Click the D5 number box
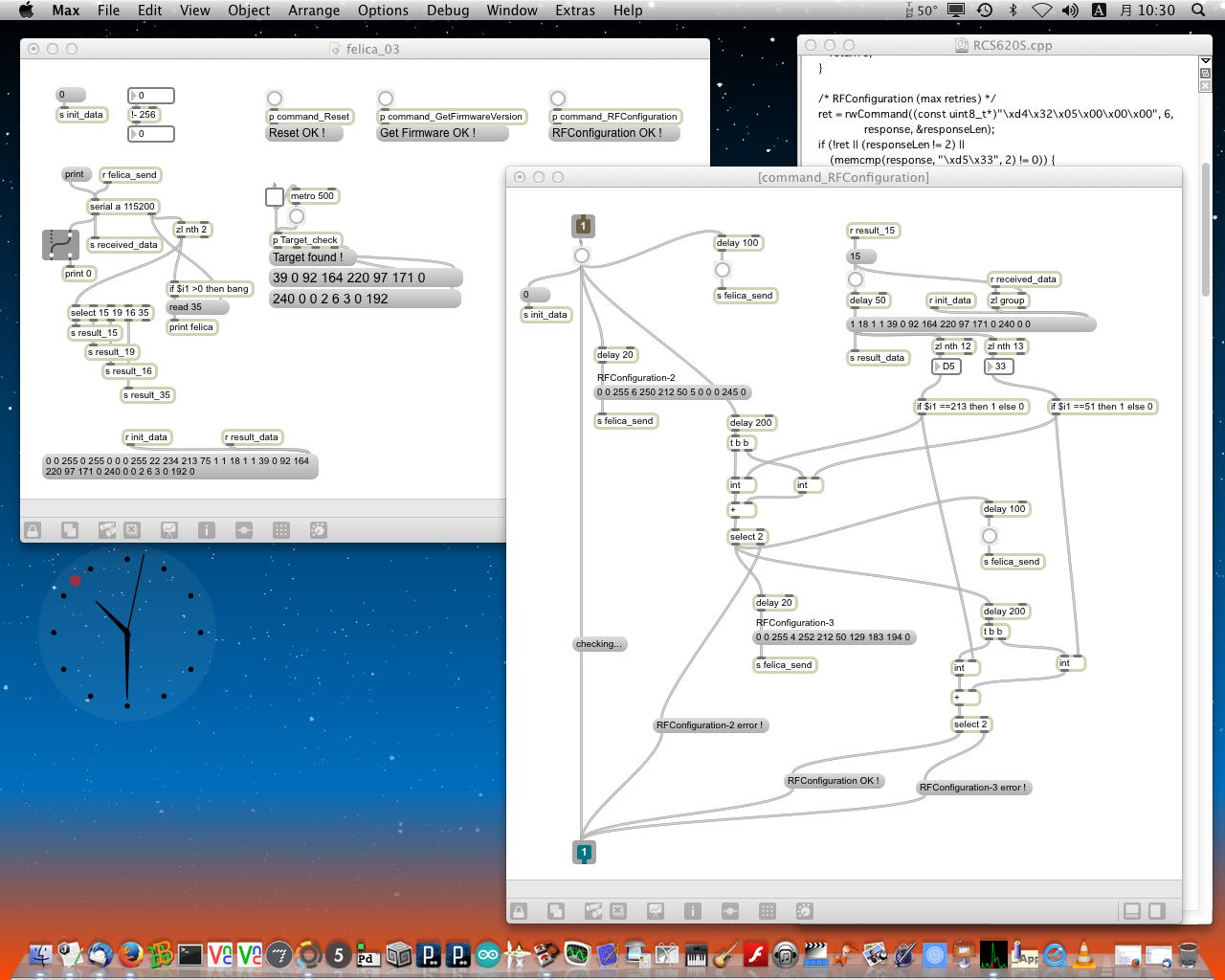1225x980 pixels. coord(947,367)
